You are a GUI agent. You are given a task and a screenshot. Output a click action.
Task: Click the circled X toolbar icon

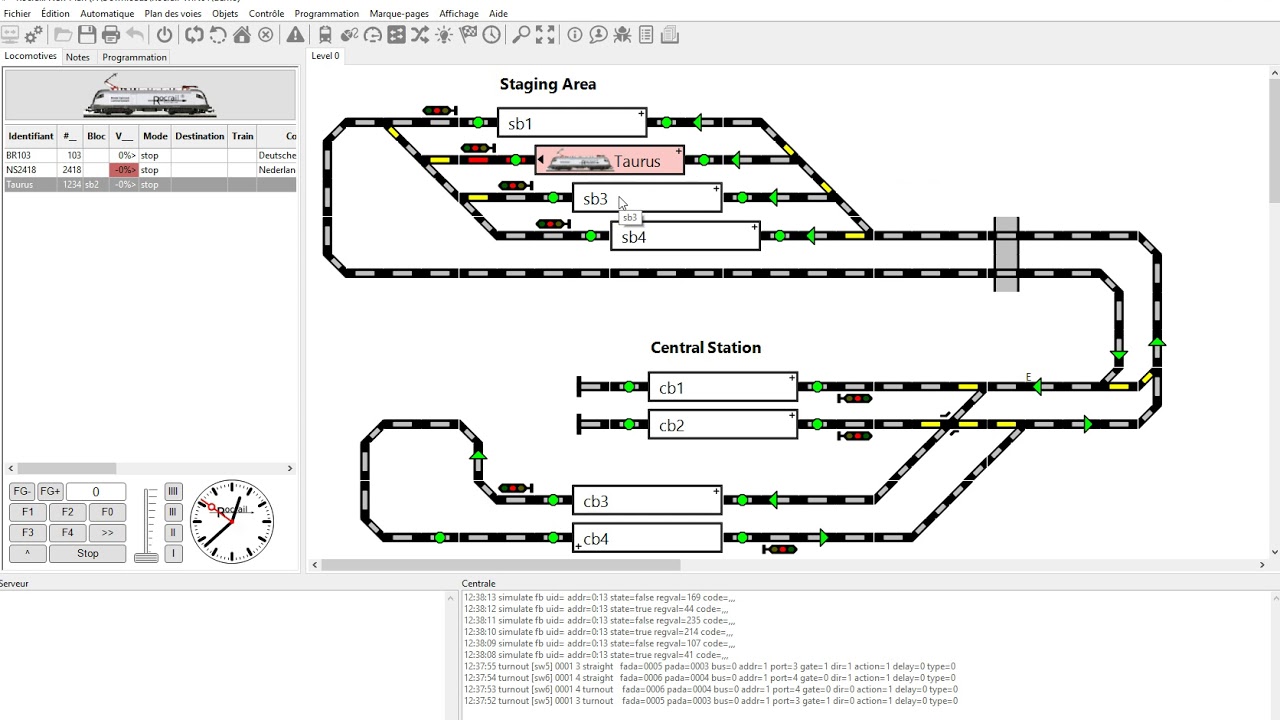click(266, 35)
